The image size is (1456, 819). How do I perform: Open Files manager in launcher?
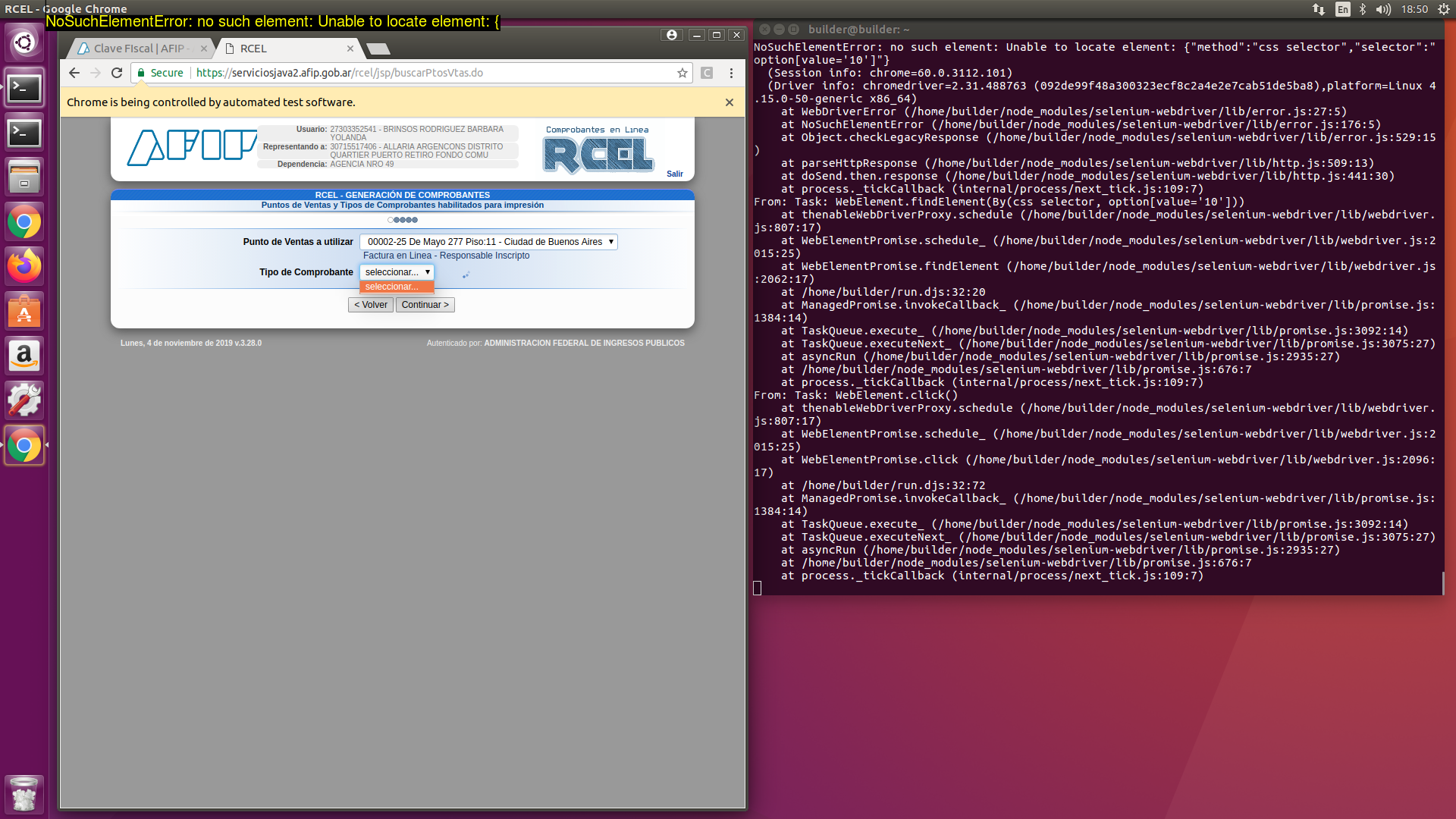point(24,177)
